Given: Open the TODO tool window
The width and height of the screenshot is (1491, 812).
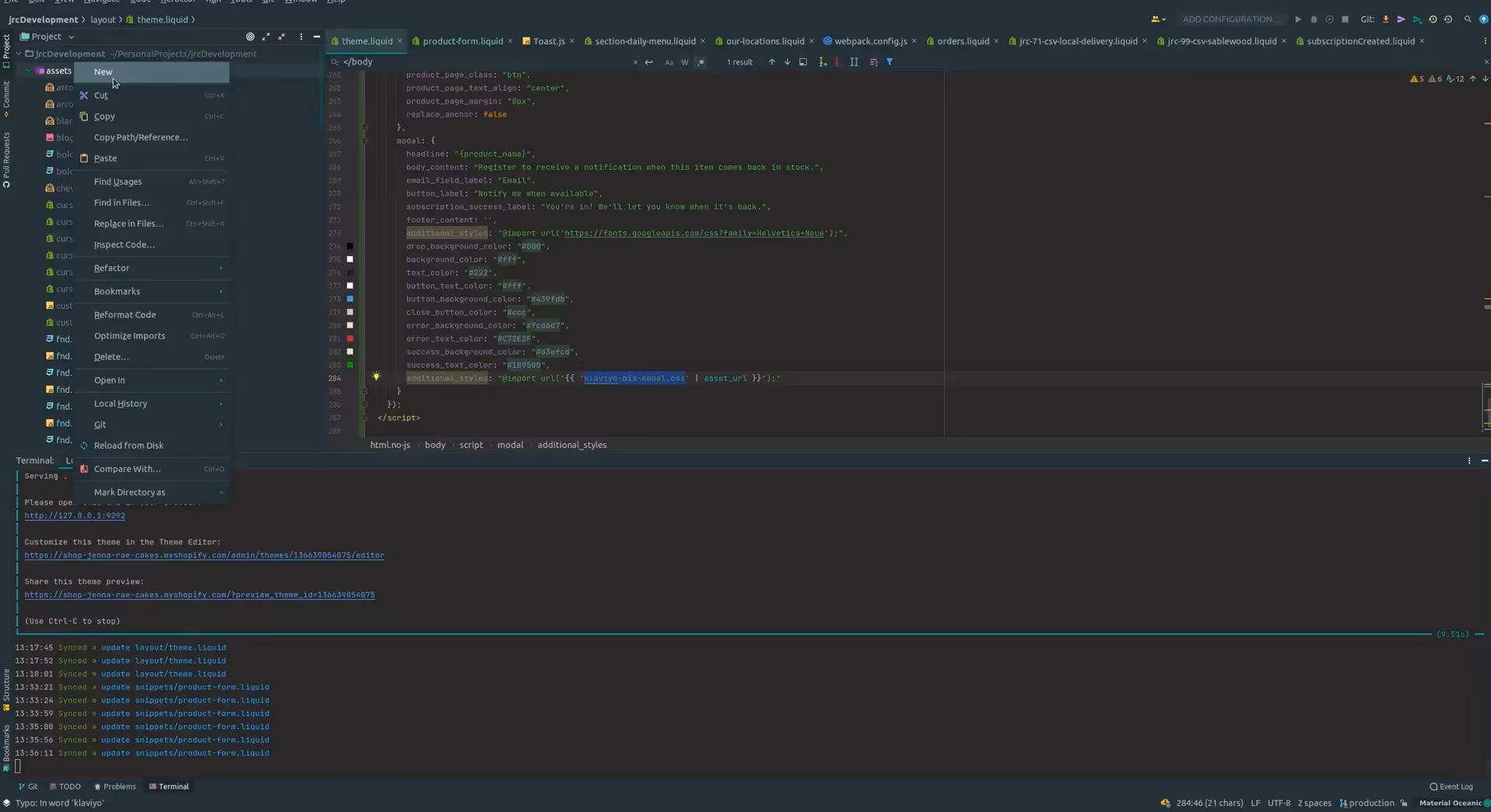Looking at the screenshot, I should [x=65, y=786].
